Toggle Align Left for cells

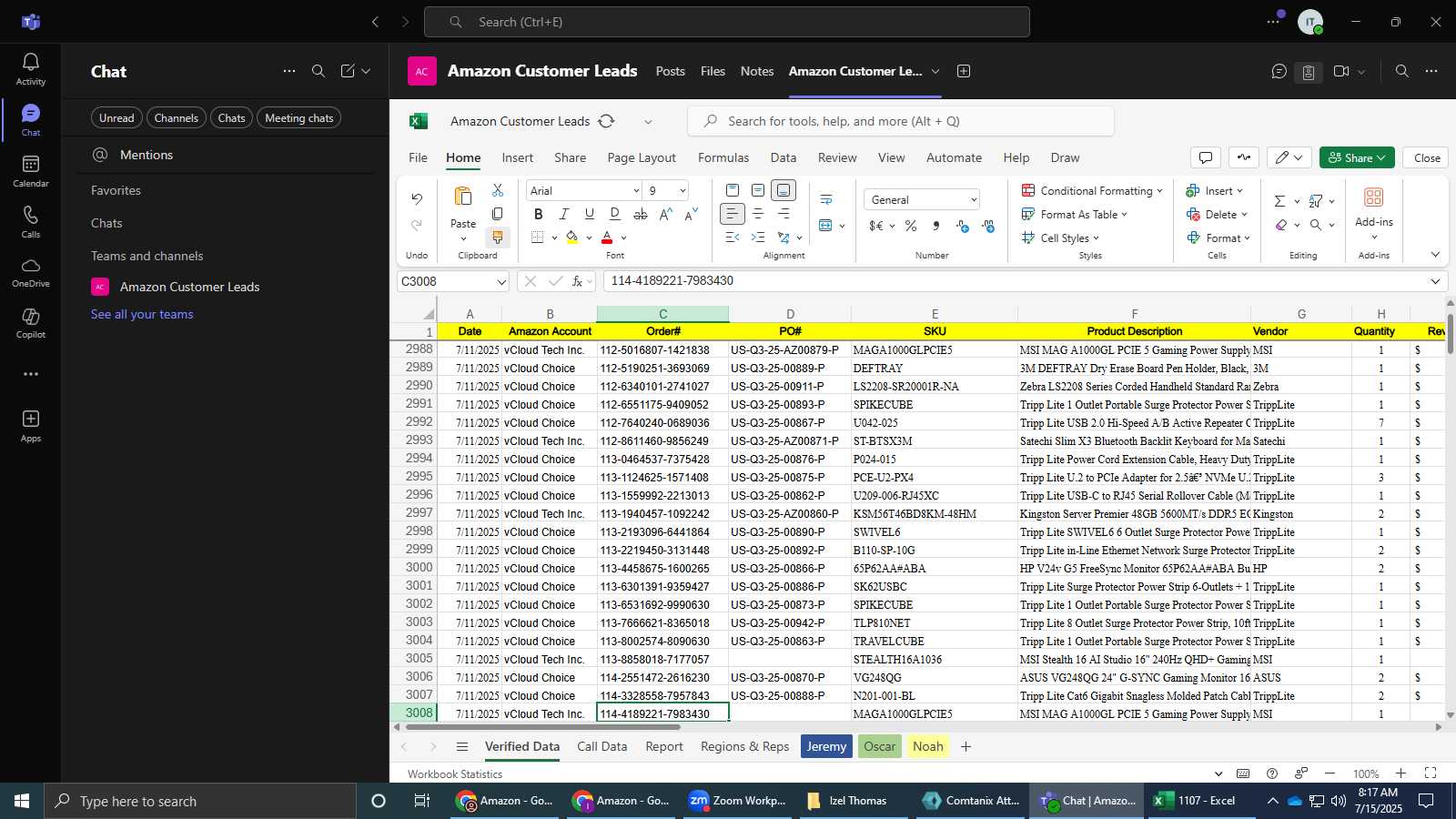733,214
